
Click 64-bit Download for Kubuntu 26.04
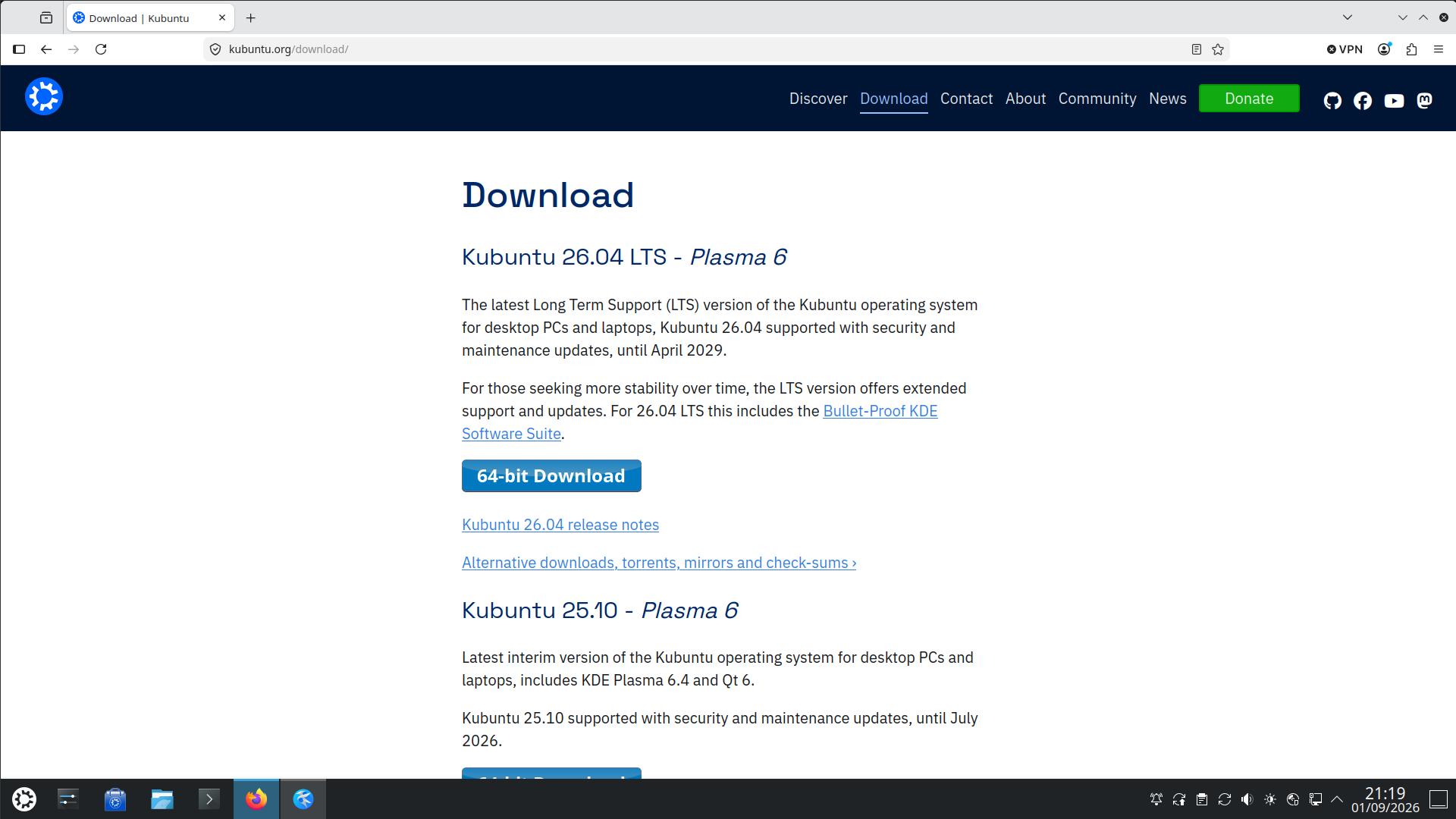pyautogui.click(x=551, y=476)
